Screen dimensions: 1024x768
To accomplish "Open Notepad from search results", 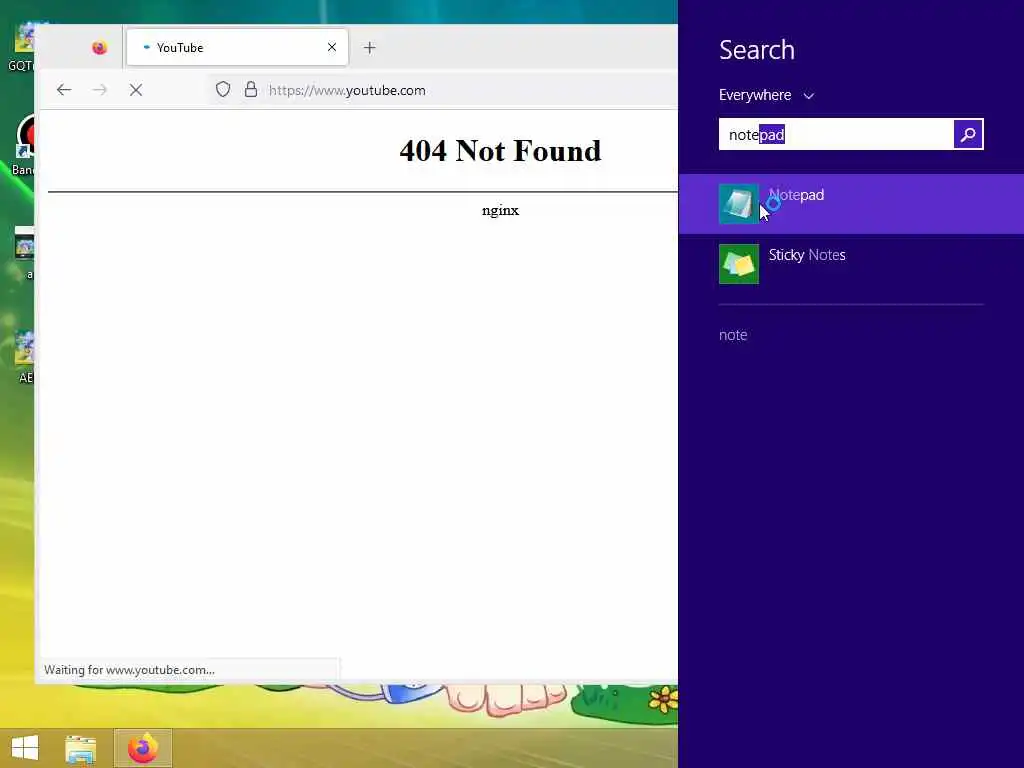I will (x=851, y=204).
